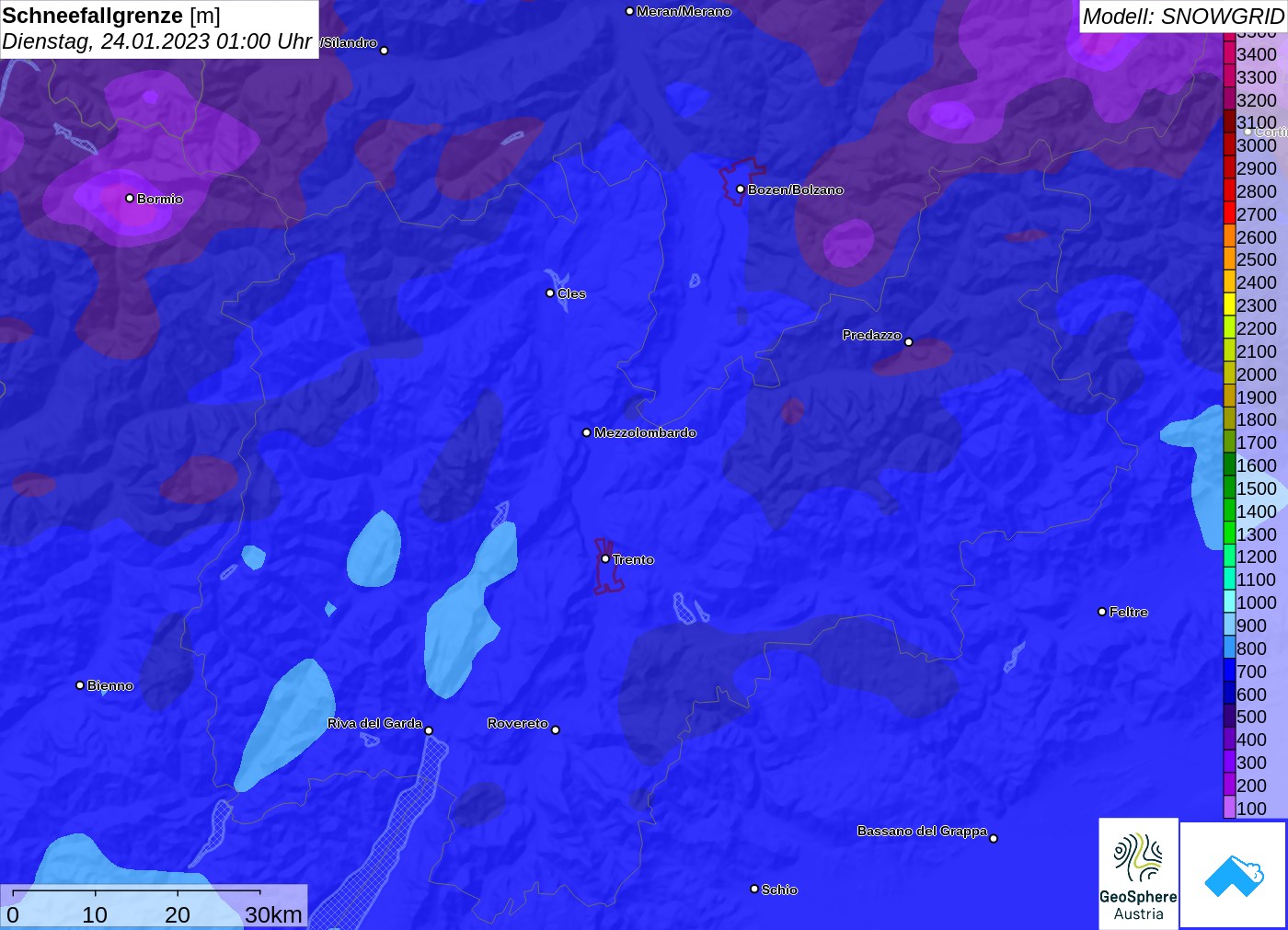
Task: Click the Schio town label
Action: click(779, 890)
